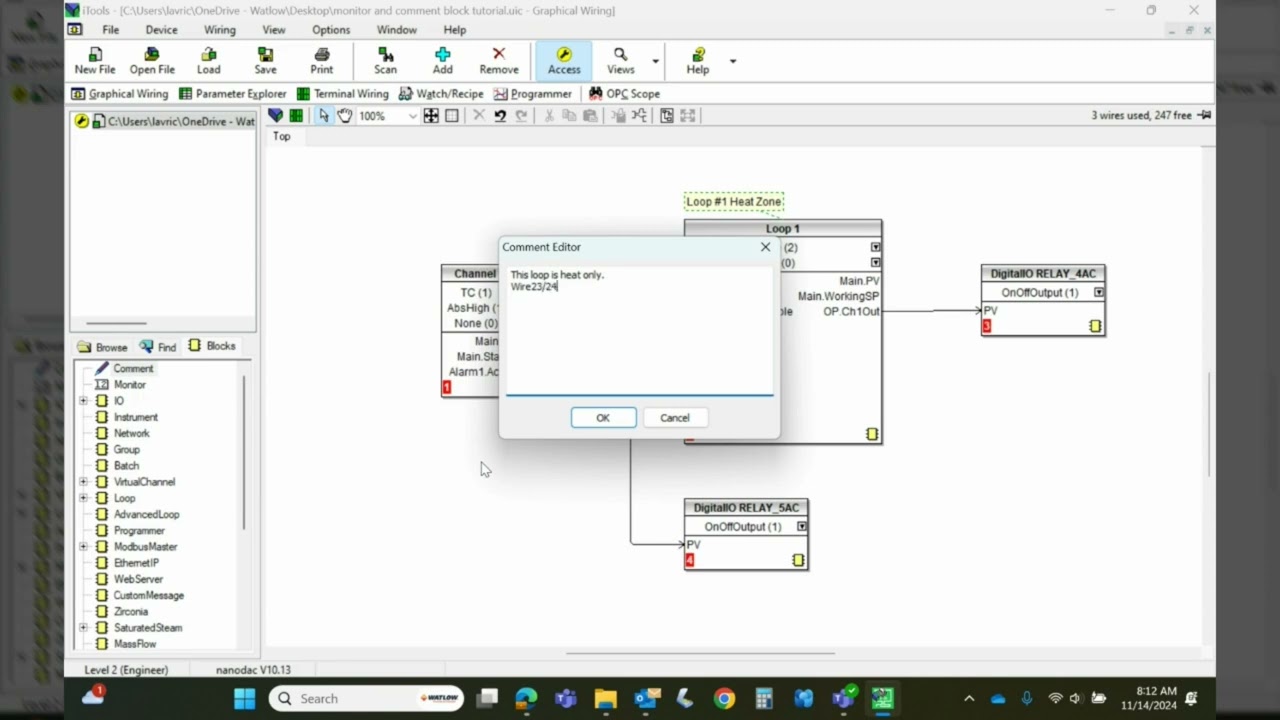Image resolution: width=1280 pixels, height=720 pixels.
Task: Click the Paste clipboard icon
Action: 590,116
